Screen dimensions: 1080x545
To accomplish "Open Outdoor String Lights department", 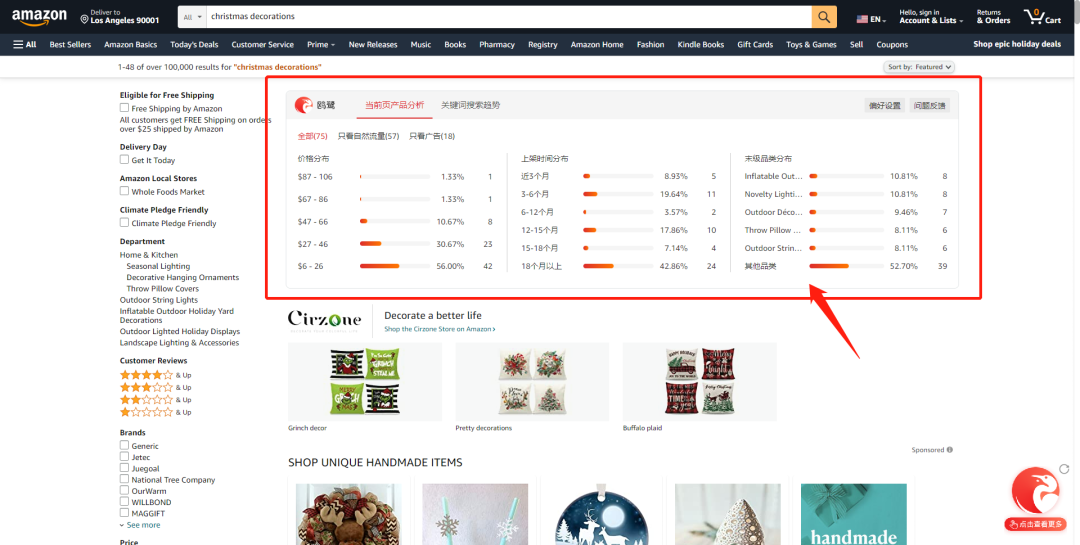I will 159,300.
